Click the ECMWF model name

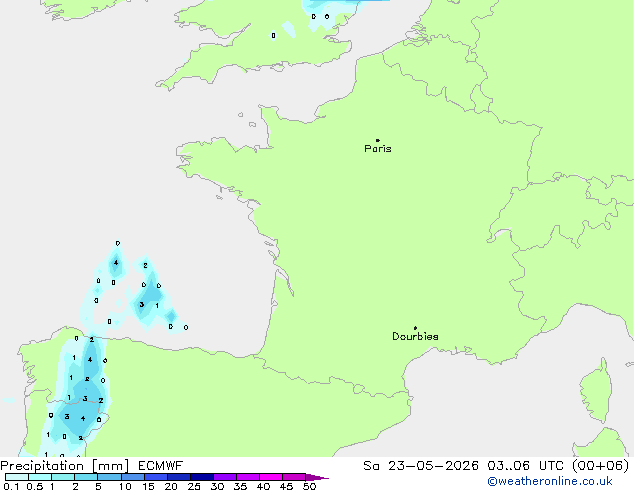pos(161,466)
